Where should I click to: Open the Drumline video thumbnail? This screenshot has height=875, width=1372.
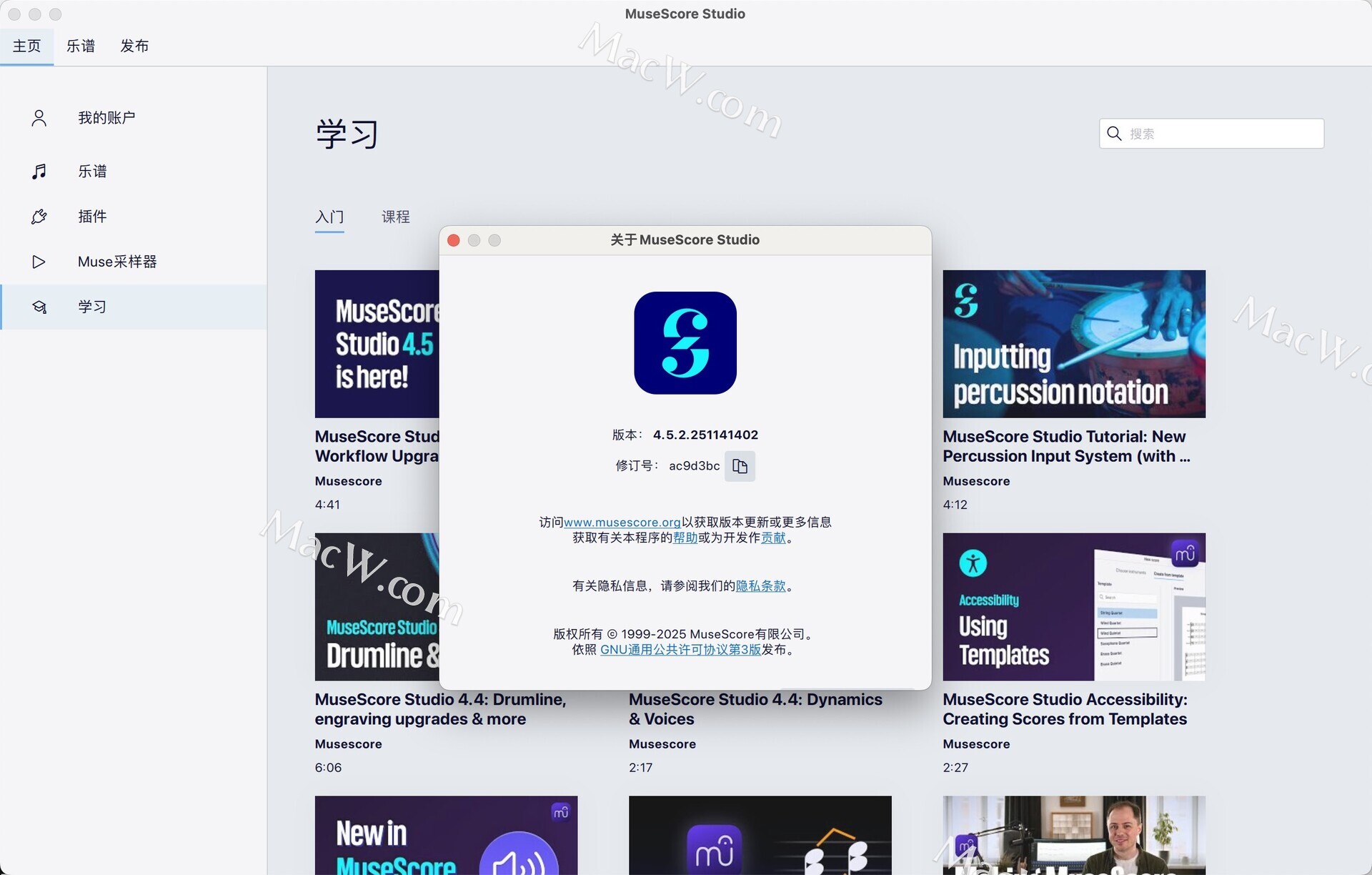(x=377, y=607)
